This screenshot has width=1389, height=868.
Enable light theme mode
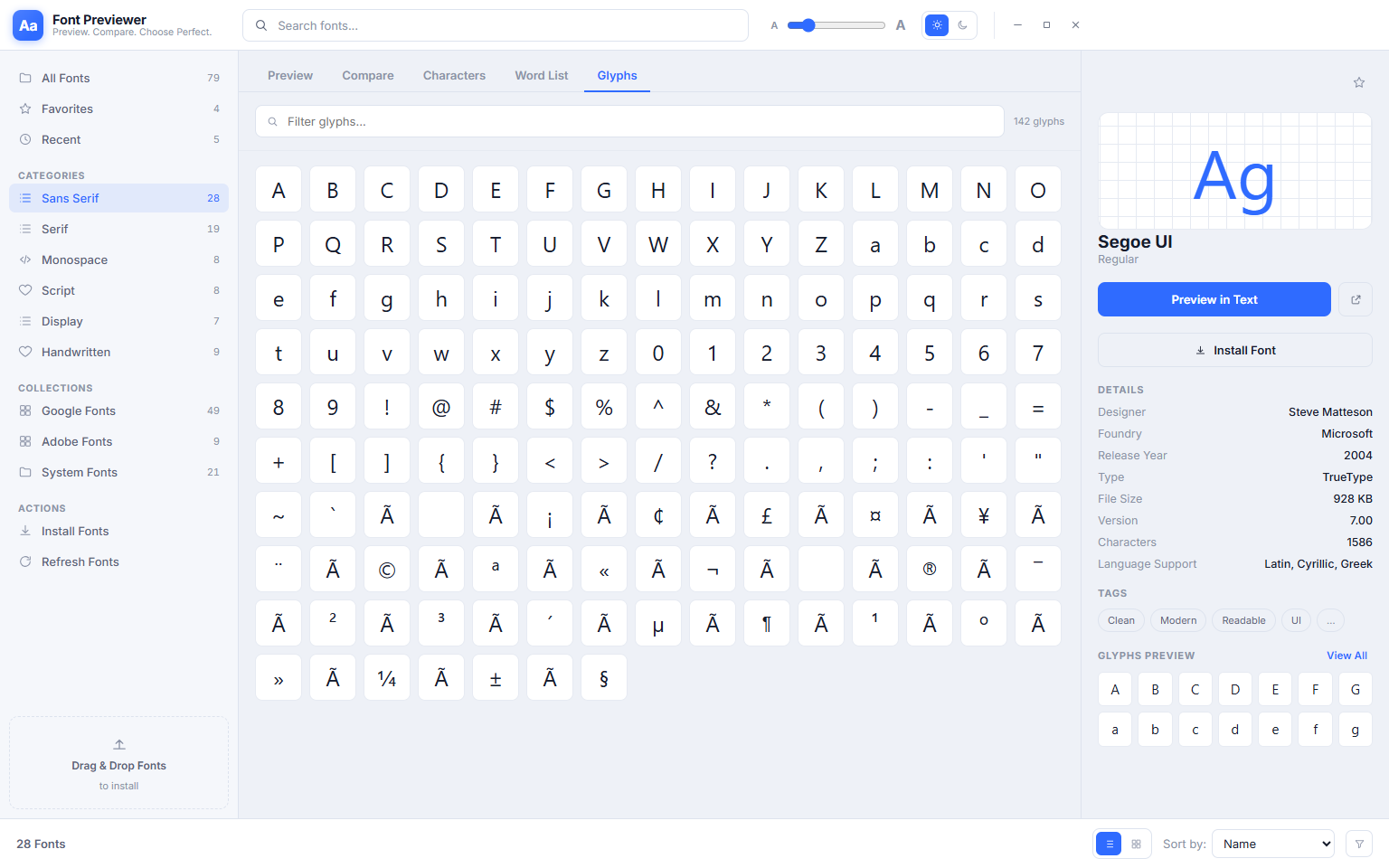pos(937,25)
